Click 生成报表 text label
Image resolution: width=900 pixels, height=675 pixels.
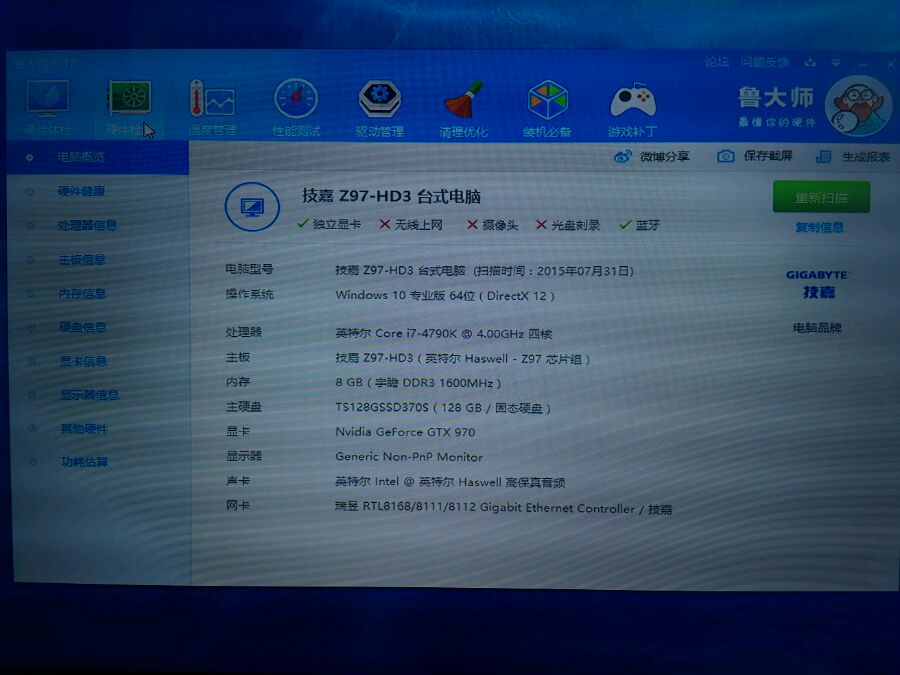tap(866, 156)
